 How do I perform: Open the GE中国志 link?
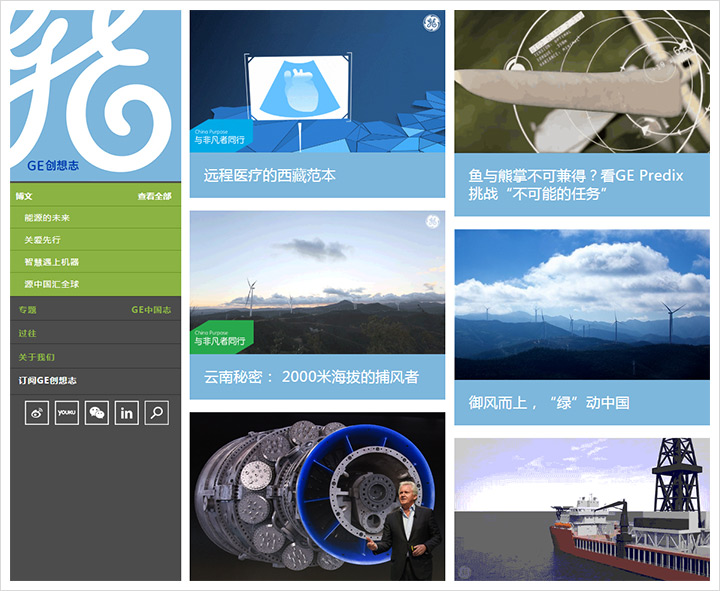(151, 310)
